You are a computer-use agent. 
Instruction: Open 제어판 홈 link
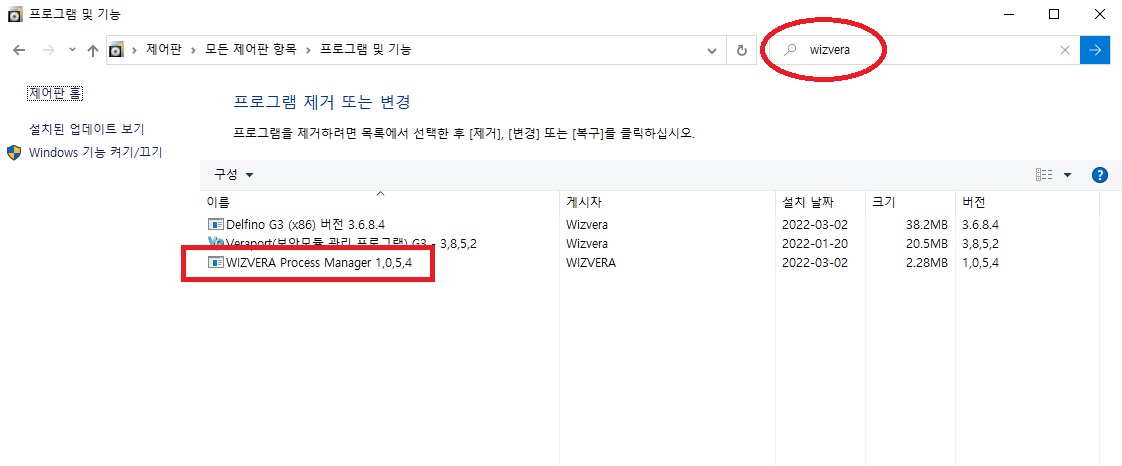[57, 93]
